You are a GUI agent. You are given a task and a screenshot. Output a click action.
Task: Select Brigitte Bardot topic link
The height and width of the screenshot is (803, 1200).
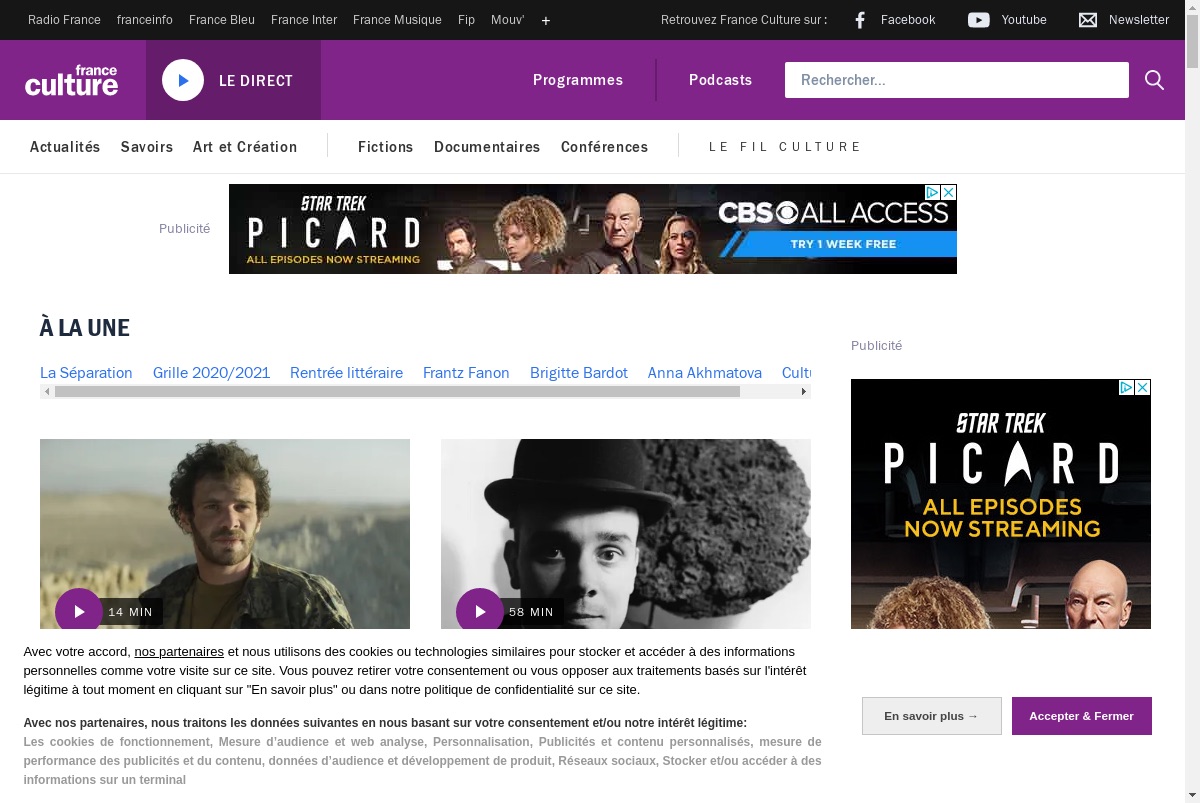pyautogui.click(x=579, y=373)
